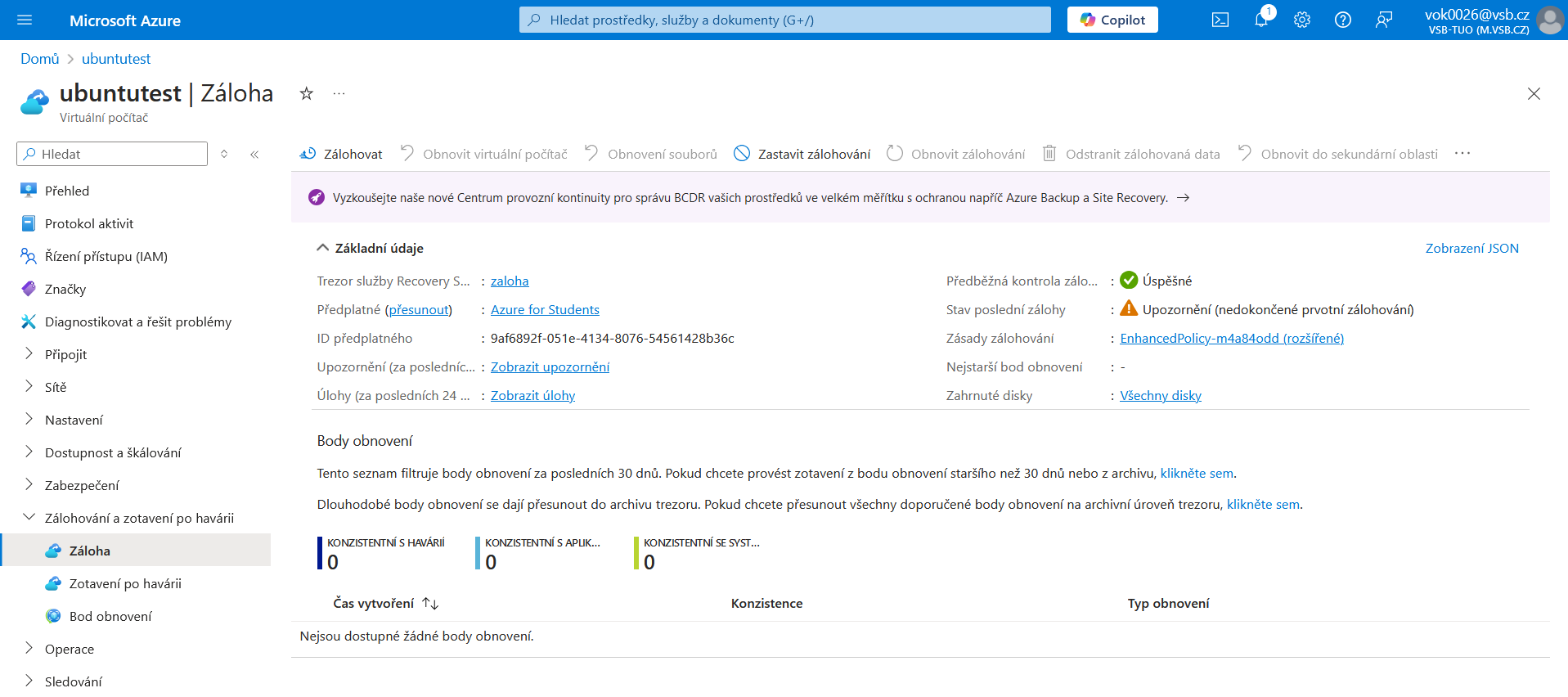Open Cloud Shell from the top bar
Viewport: 1568px width, 697px height.
tap(1220, 20)
